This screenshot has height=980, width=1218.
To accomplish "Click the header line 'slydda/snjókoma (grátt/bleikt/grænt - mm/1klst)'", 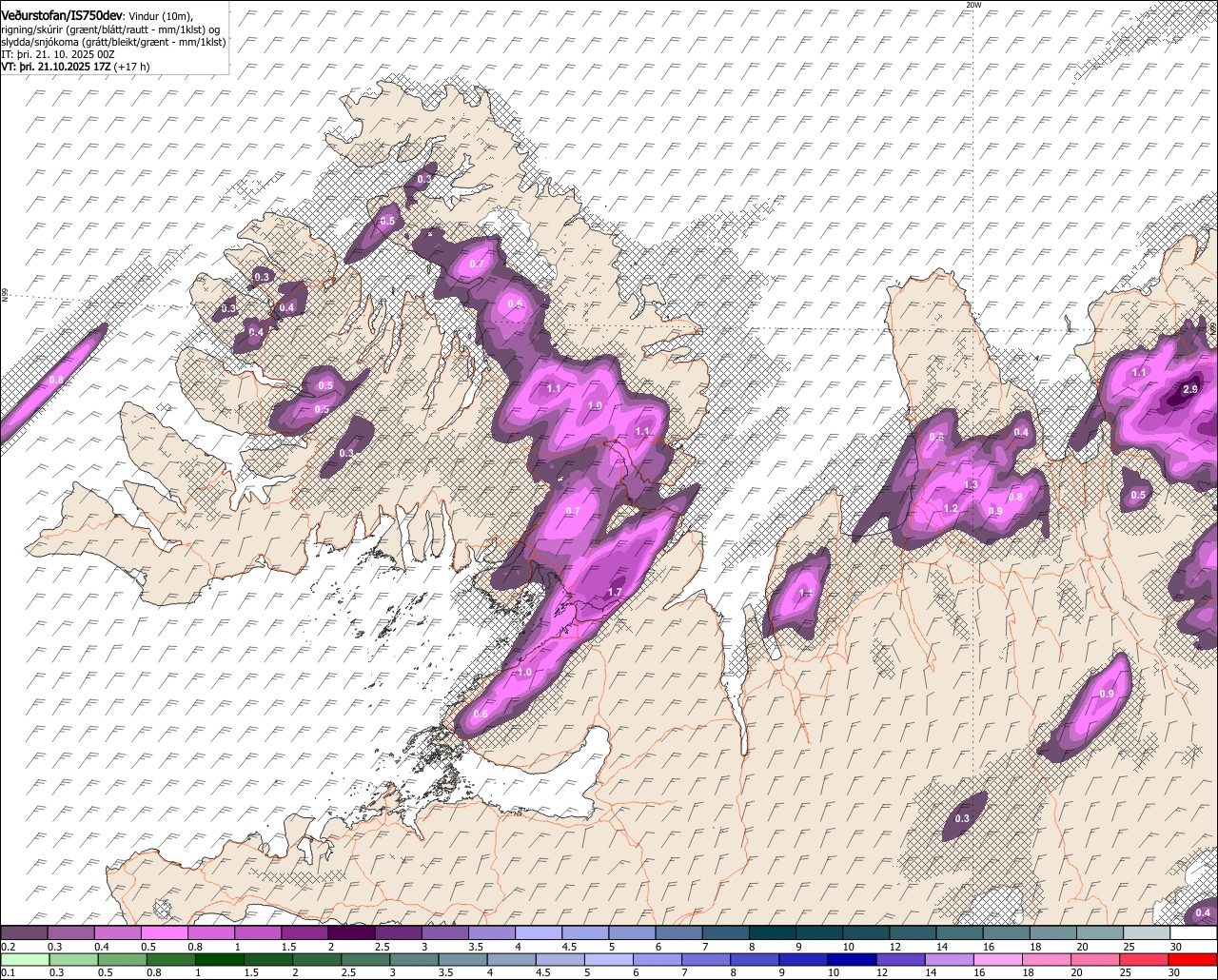I will tap(113, 42).
